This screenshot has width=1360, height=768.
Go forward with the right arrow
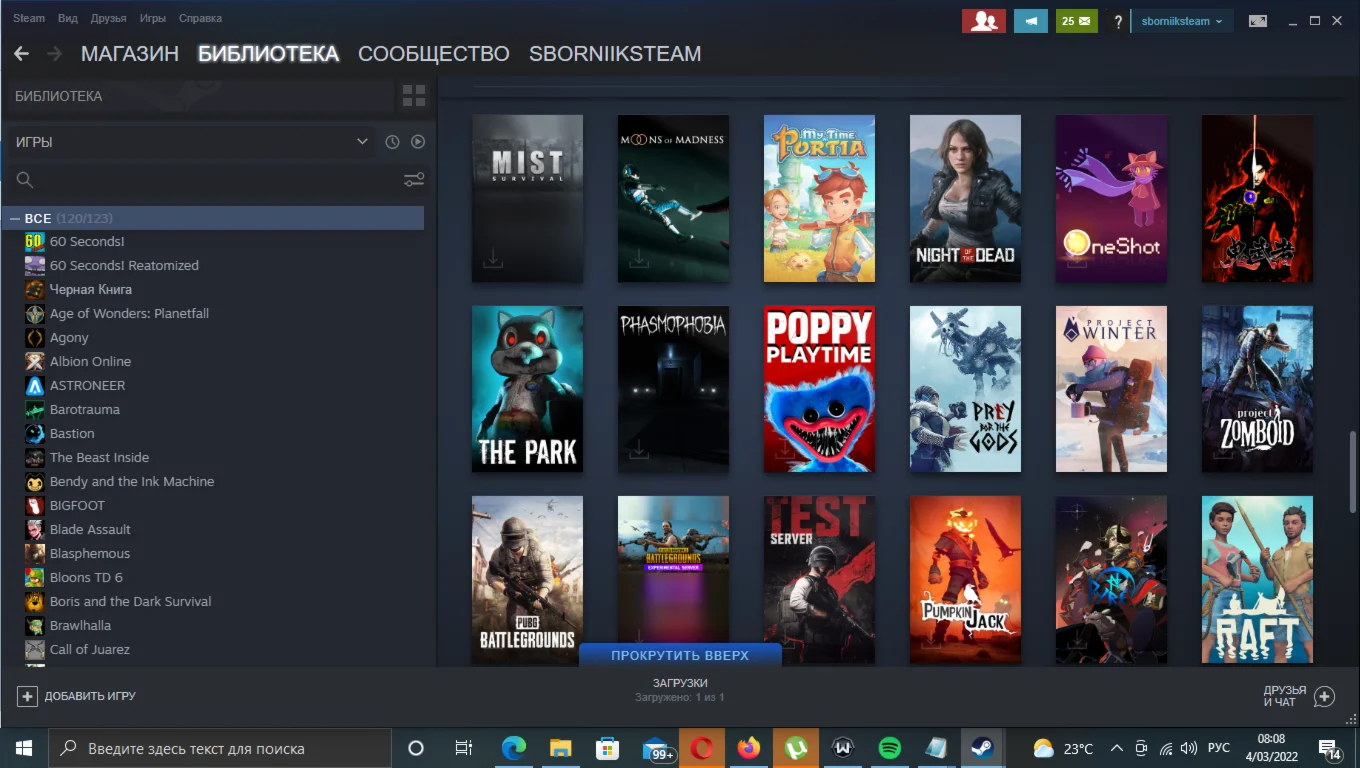(x=54, y=54)
